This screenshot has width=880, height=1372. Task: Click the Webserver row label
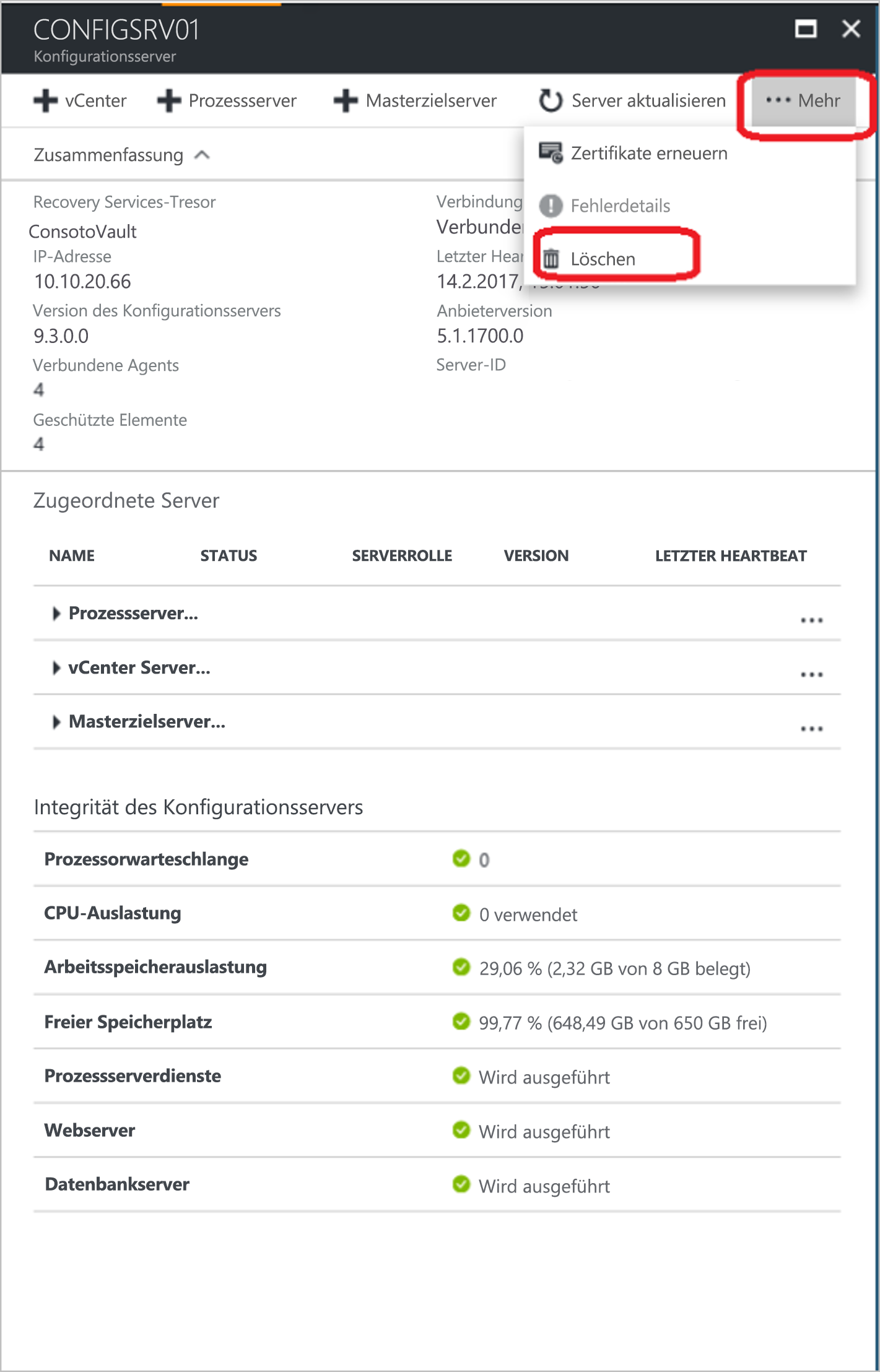pos(90,1131)
